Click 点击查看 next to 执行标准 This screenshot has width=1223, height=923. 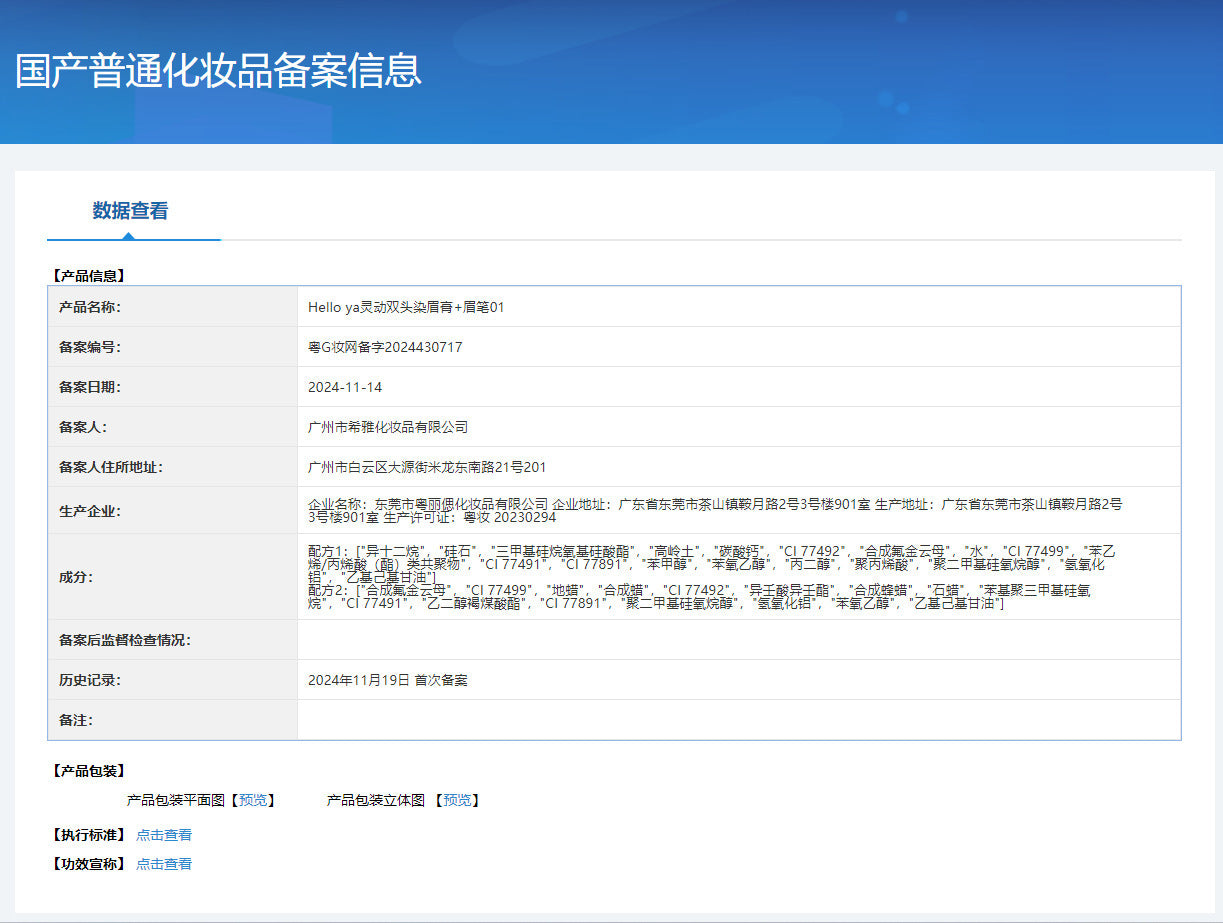(x=164, y=835)
